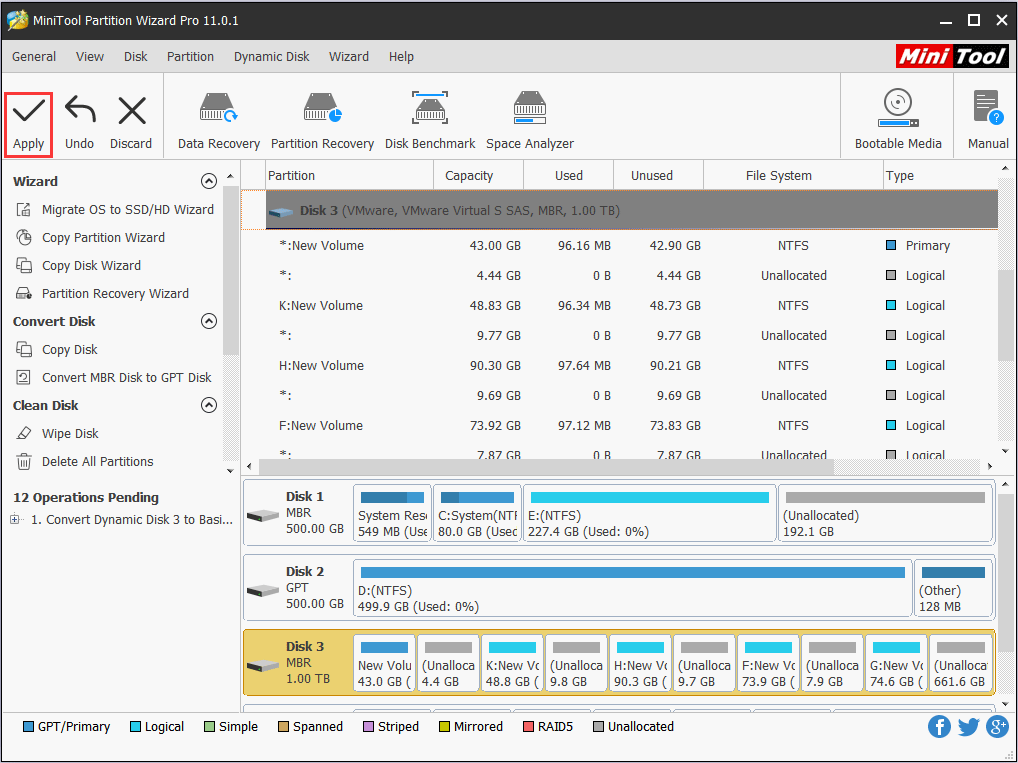
Task: Select the F:New Volume partition row
Action: click(619, 426)
